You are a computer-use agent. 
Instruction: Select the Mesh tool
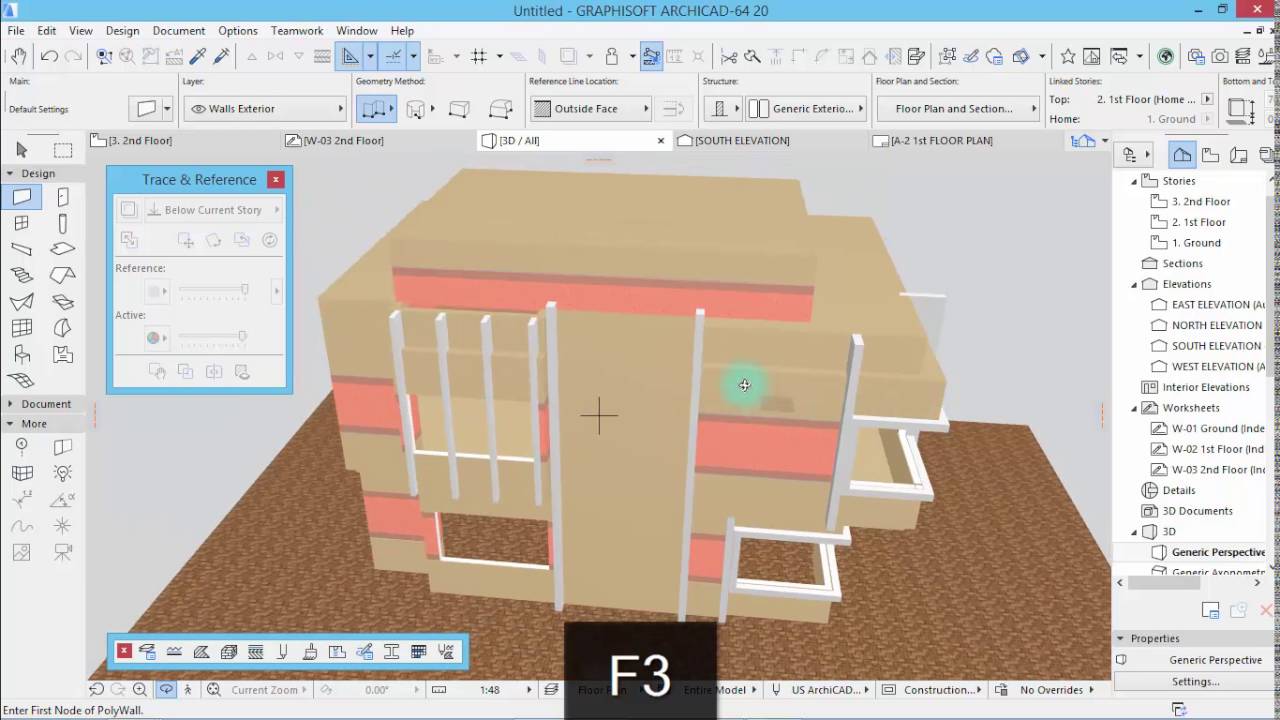pyautogui.click(x=22, y=380)
